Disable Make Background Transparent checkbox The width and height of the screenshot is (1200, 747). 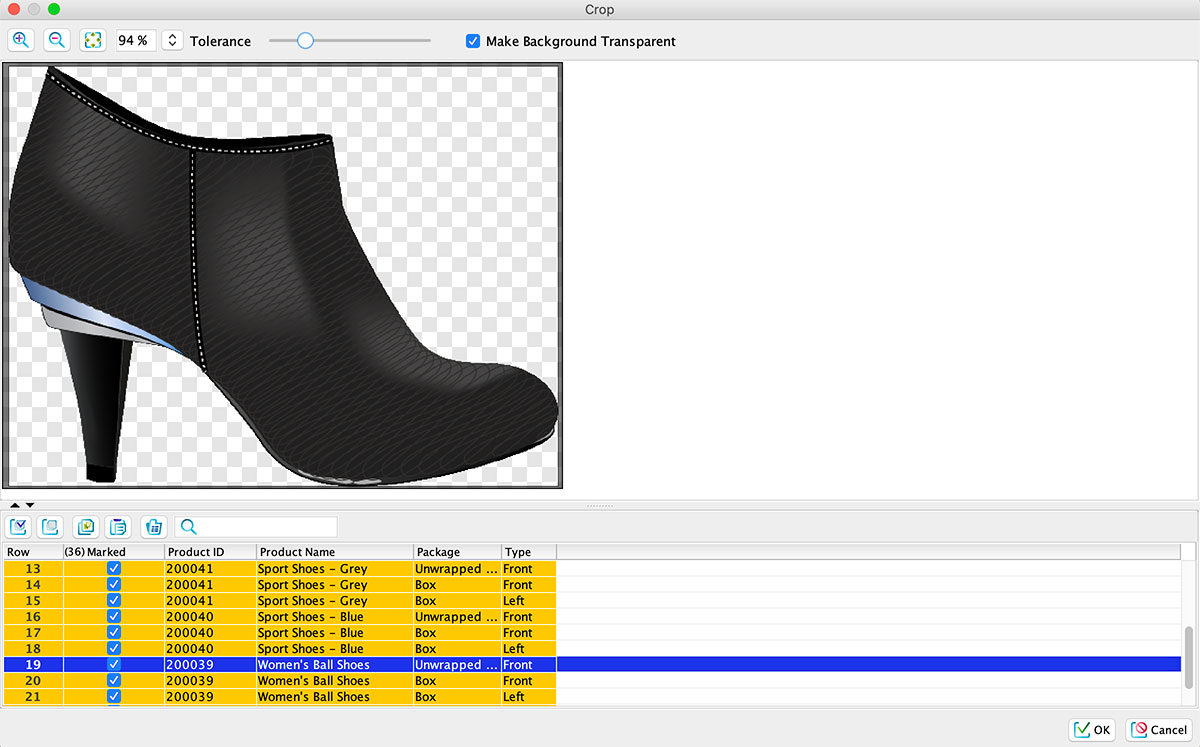pos(473,41)
